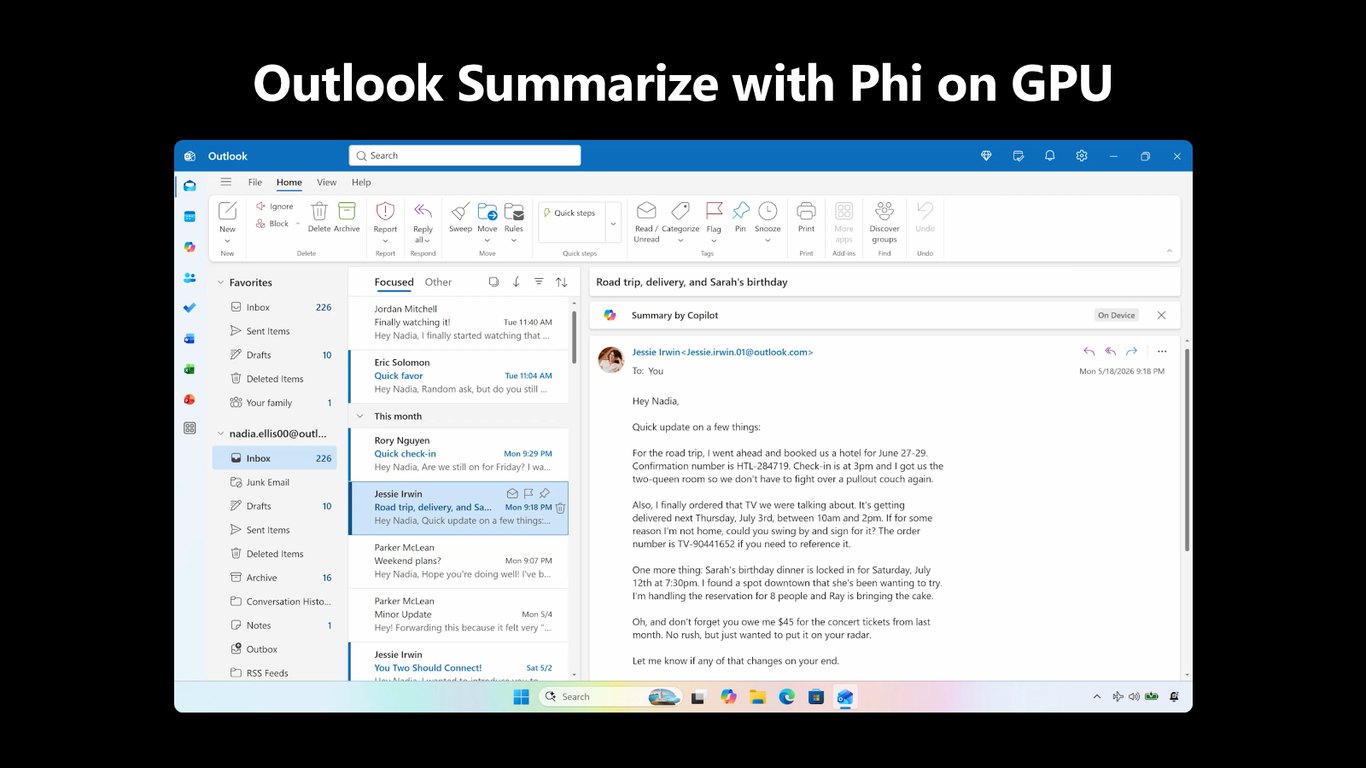
Task: Delete the selected email from ribbon
Action: click(x=319, y=217)
